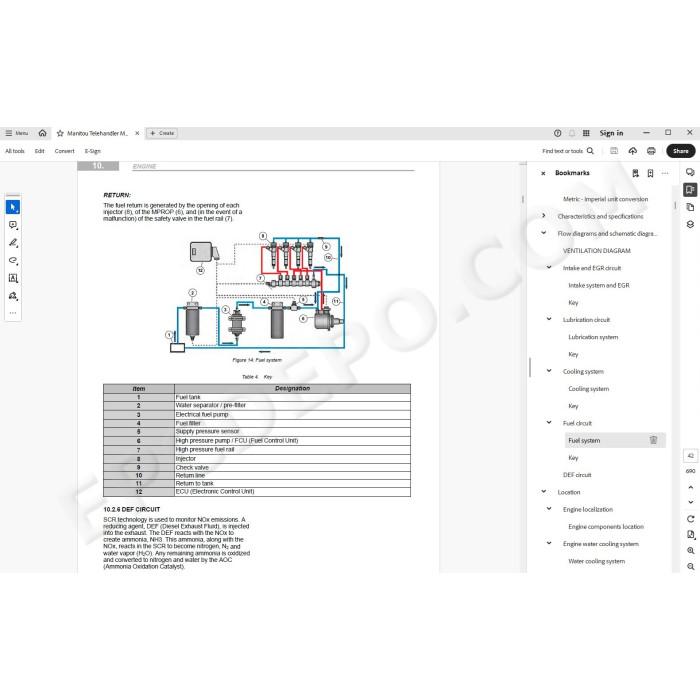The width and height of the screenshot is (700, 700).
Task: Collapse Engine water cooling system bookmark
Action: [549, 543]
